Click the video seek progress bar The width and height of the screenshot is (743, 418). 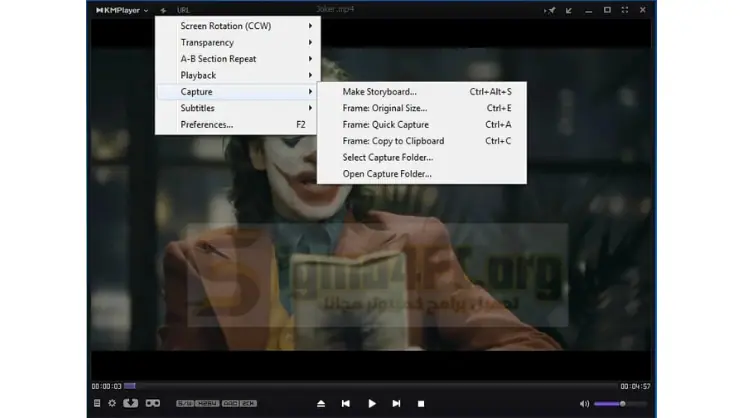370,386
